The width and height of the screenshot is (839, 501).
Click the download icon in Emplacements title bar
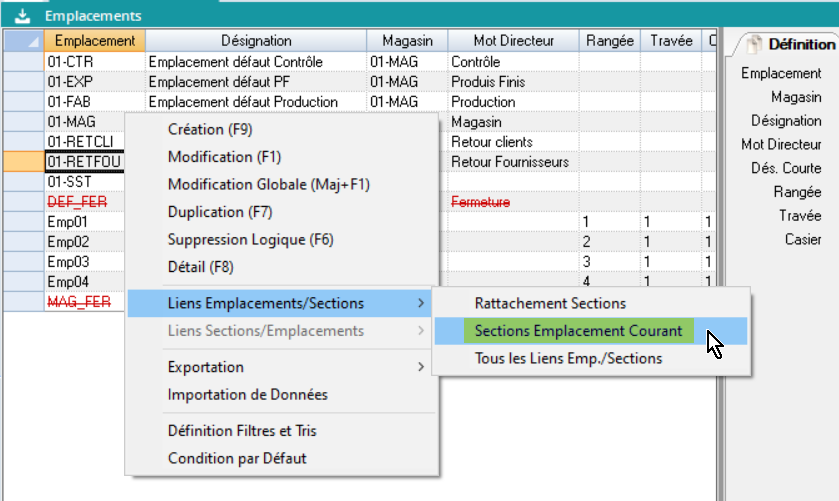click(x=21, y=16)
